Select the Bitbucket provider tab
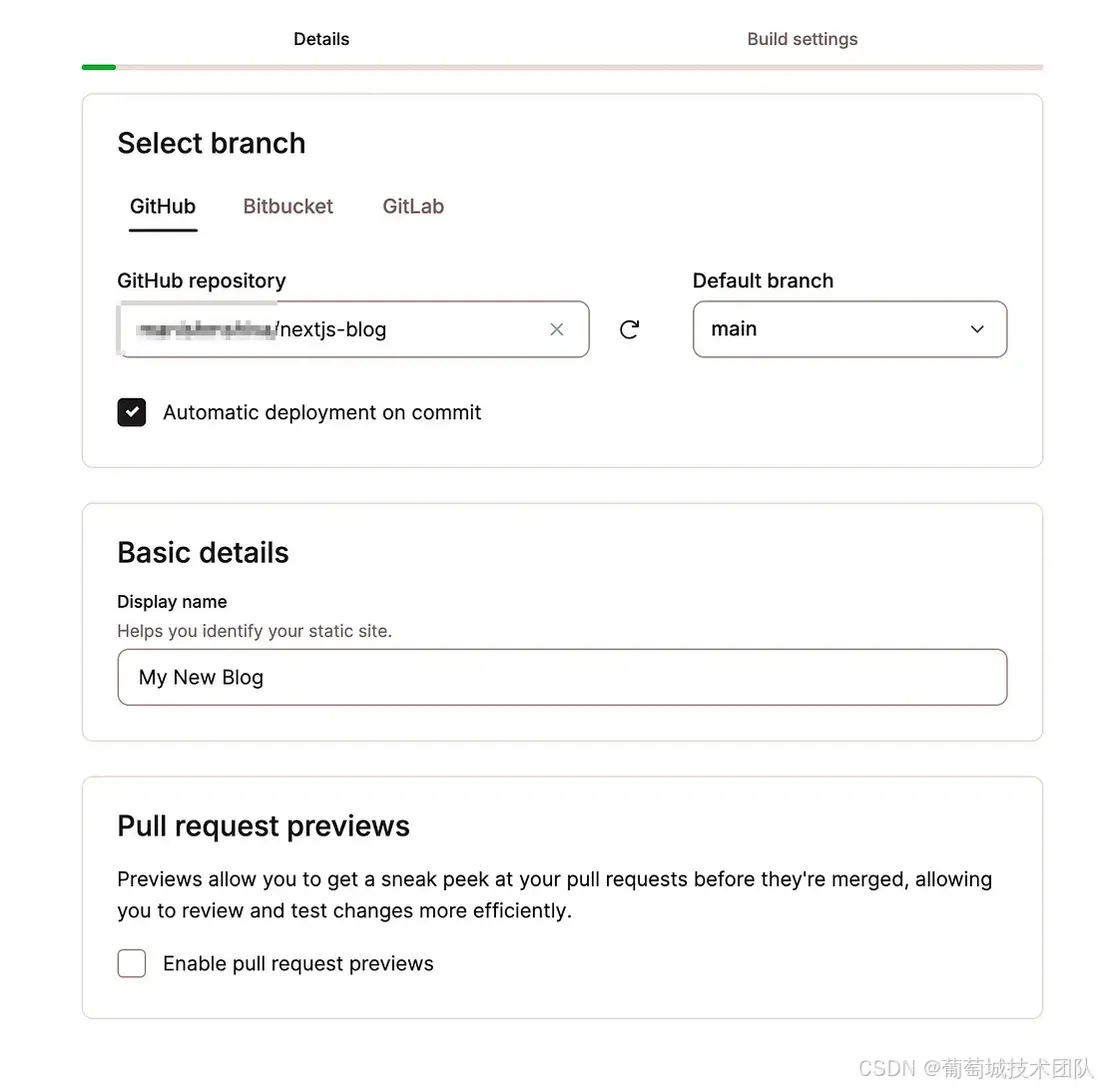The image size is (1098, 1088). [288, 207]
